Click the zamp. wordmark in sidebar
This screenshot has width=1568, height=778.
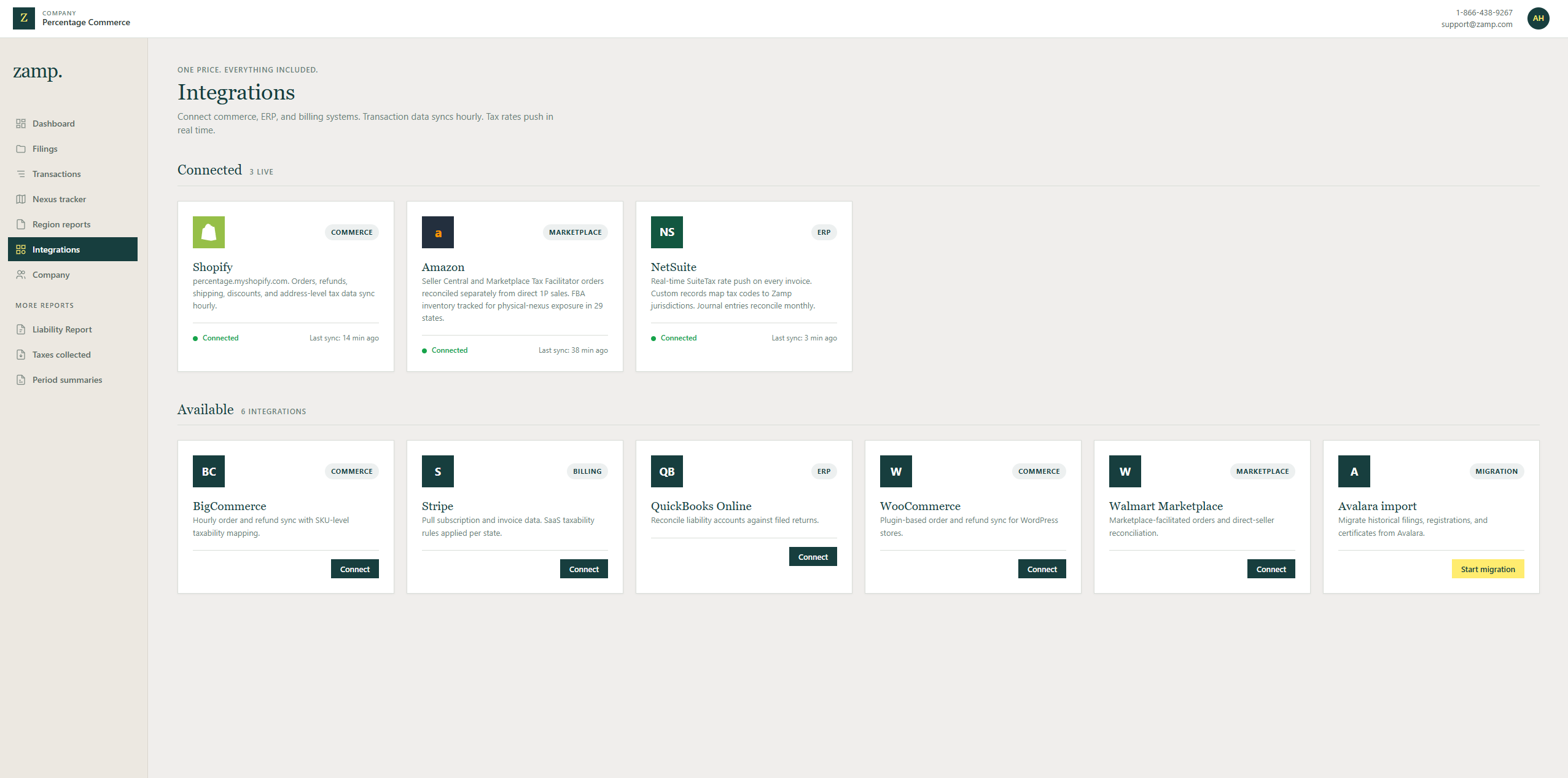(x=37, y=71)
